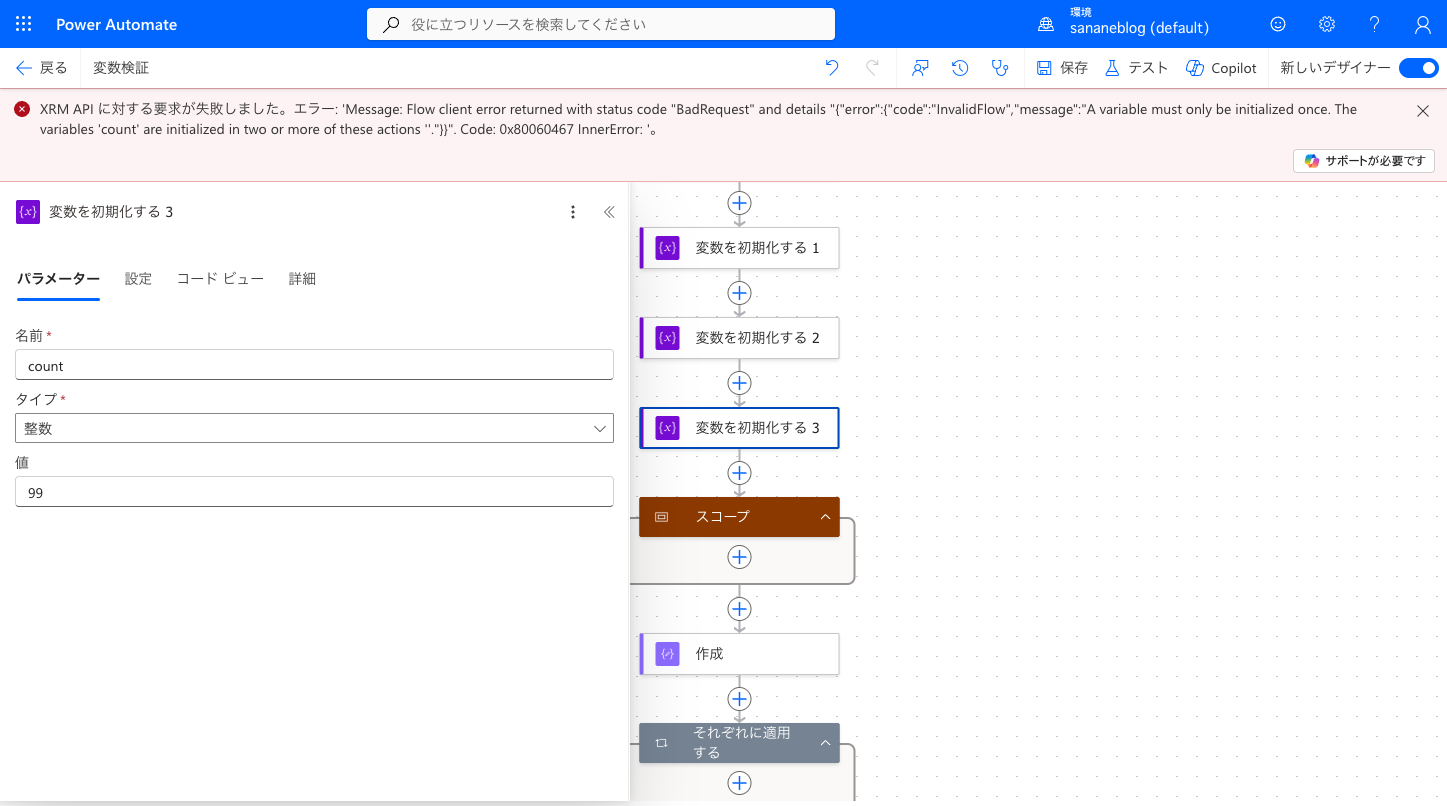Collapse the それぞれに適用する block chevron
The width and height of the screenshot is (1447, 806).
pos(825,743)
